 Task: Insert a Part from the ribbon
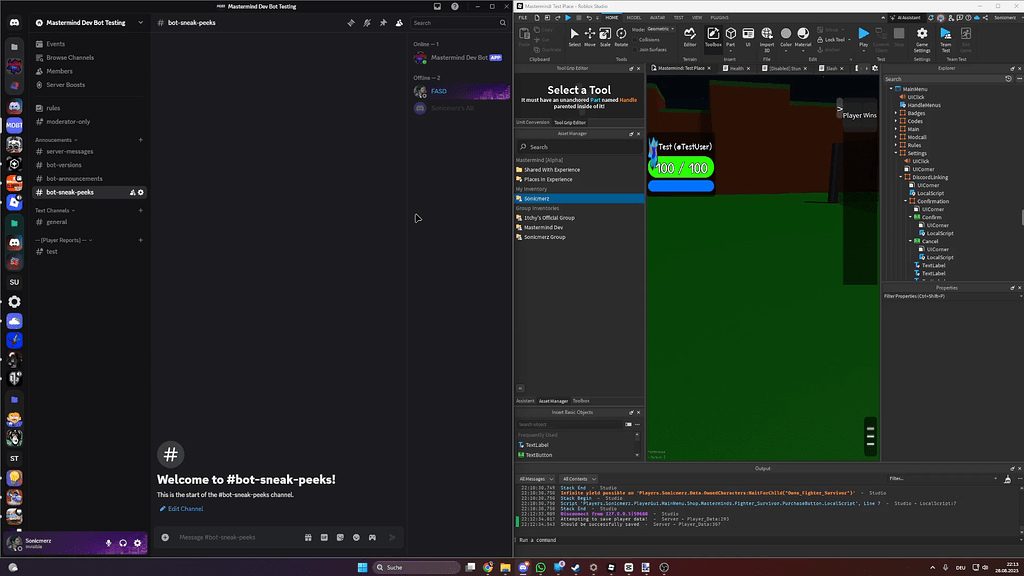click(x=731, y=37)
